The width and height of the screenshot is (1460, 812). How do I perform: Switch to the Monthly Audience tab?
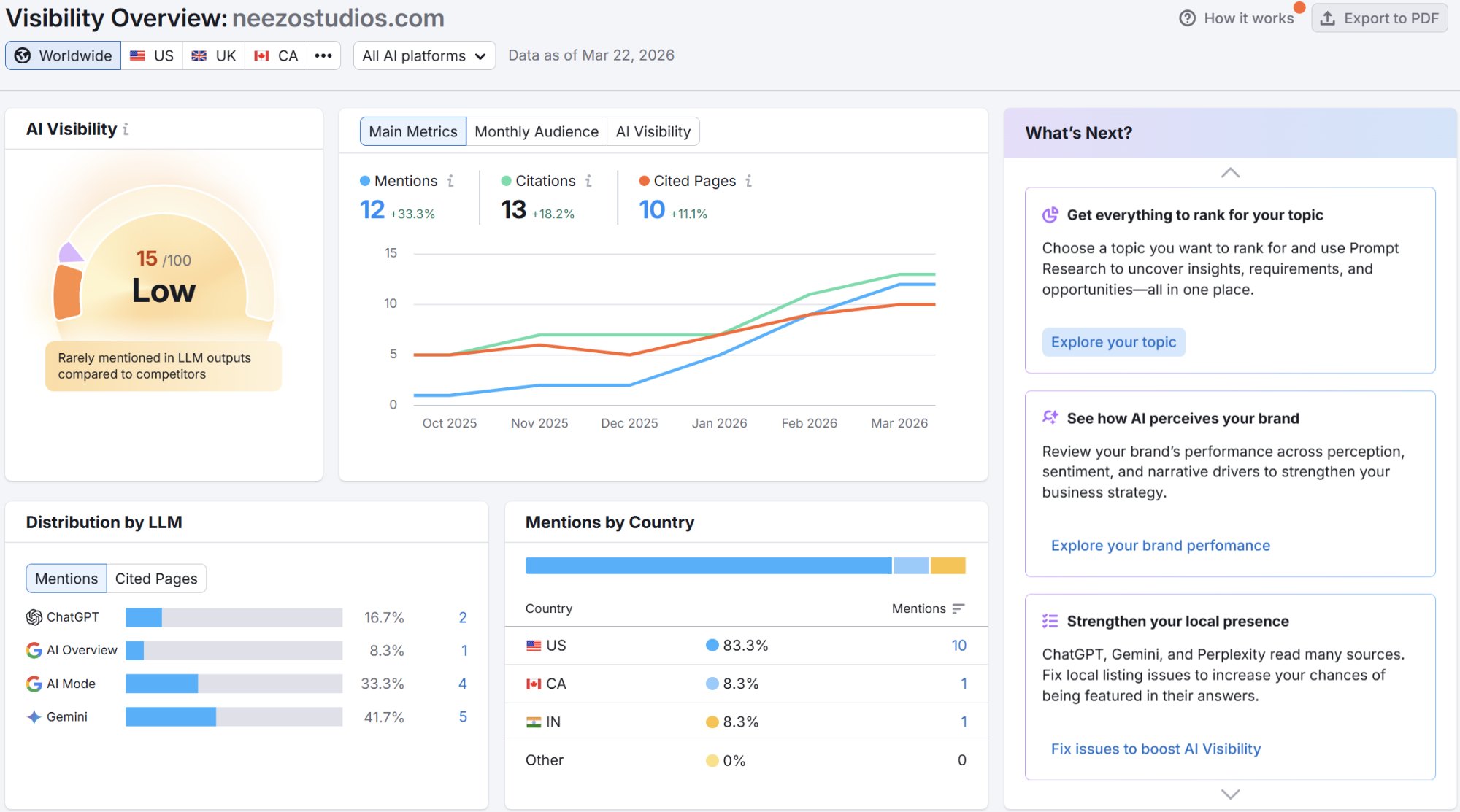click(537, 131)
